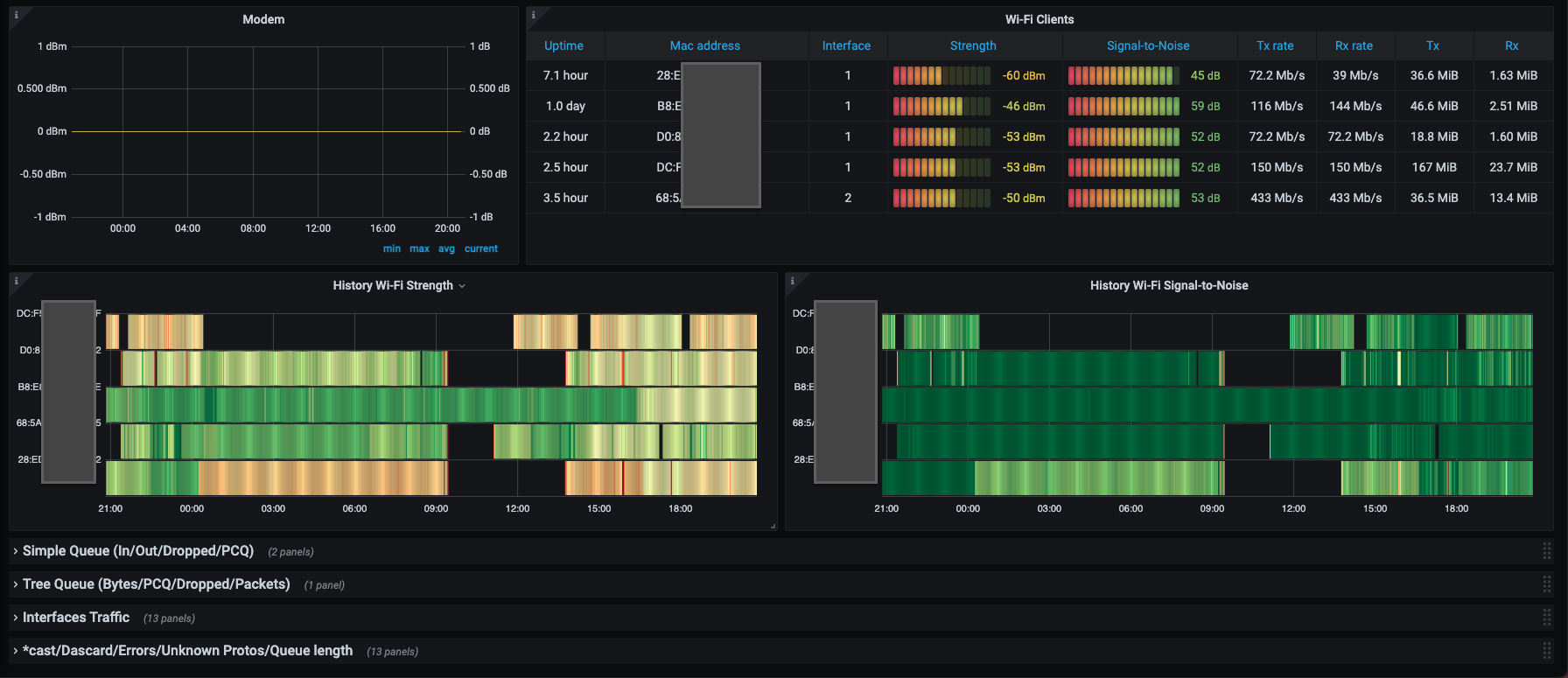Click the -60 dBm strength gauge bar

coord(941,76)
